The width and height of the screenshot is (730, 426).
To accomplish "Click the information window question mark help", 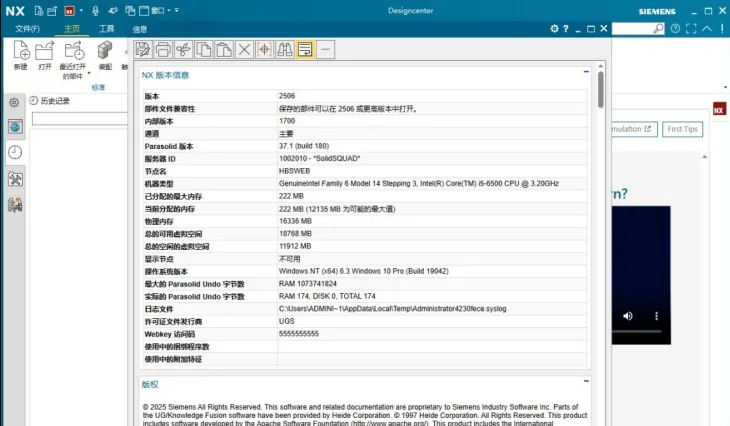I will click(566, 28).
